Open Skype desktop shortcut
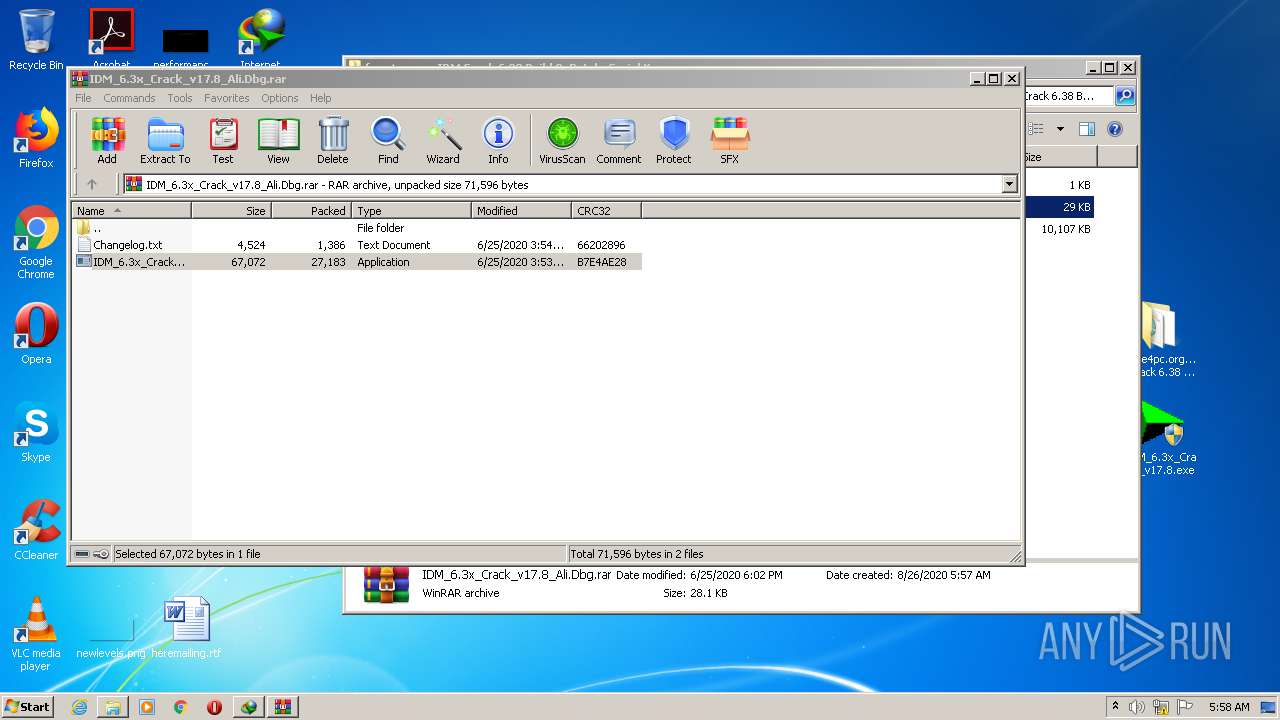 coord(36,432)
